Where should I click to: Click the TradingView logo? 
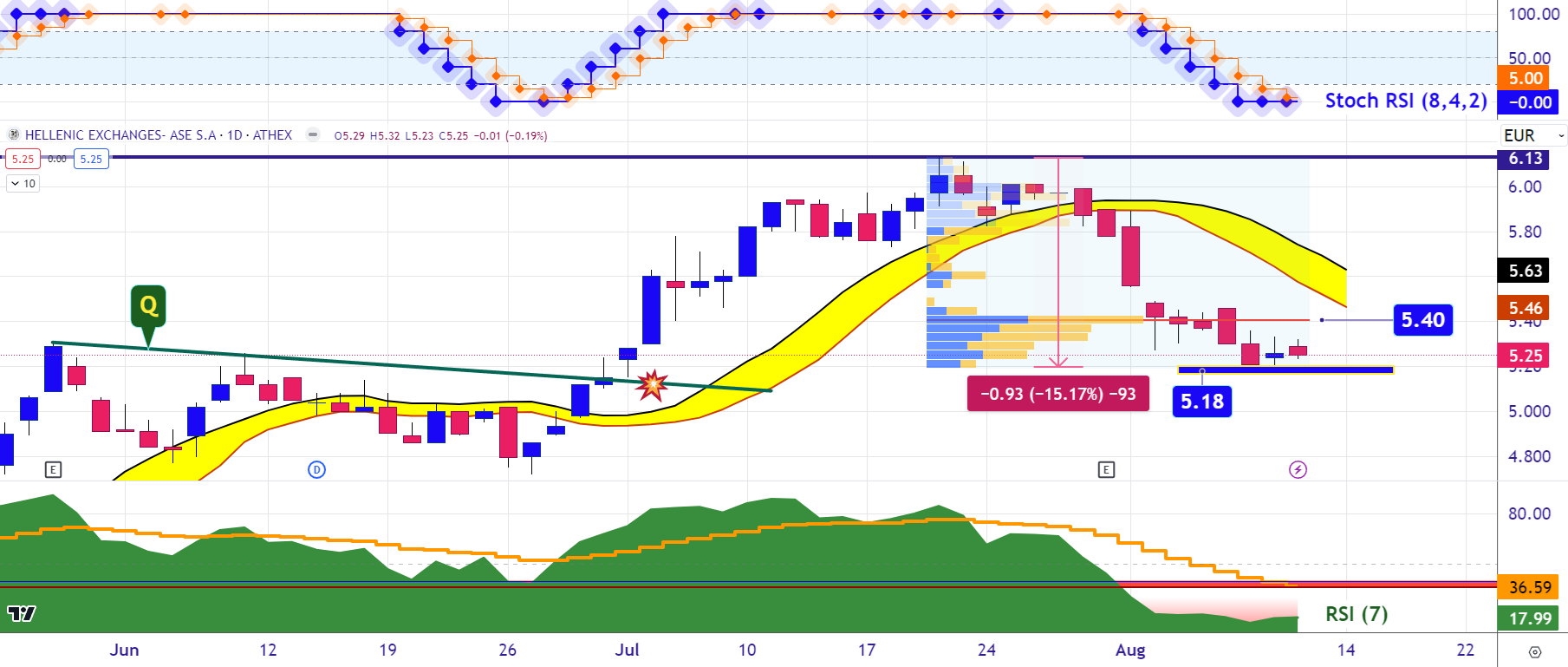(x=22, y=614)
